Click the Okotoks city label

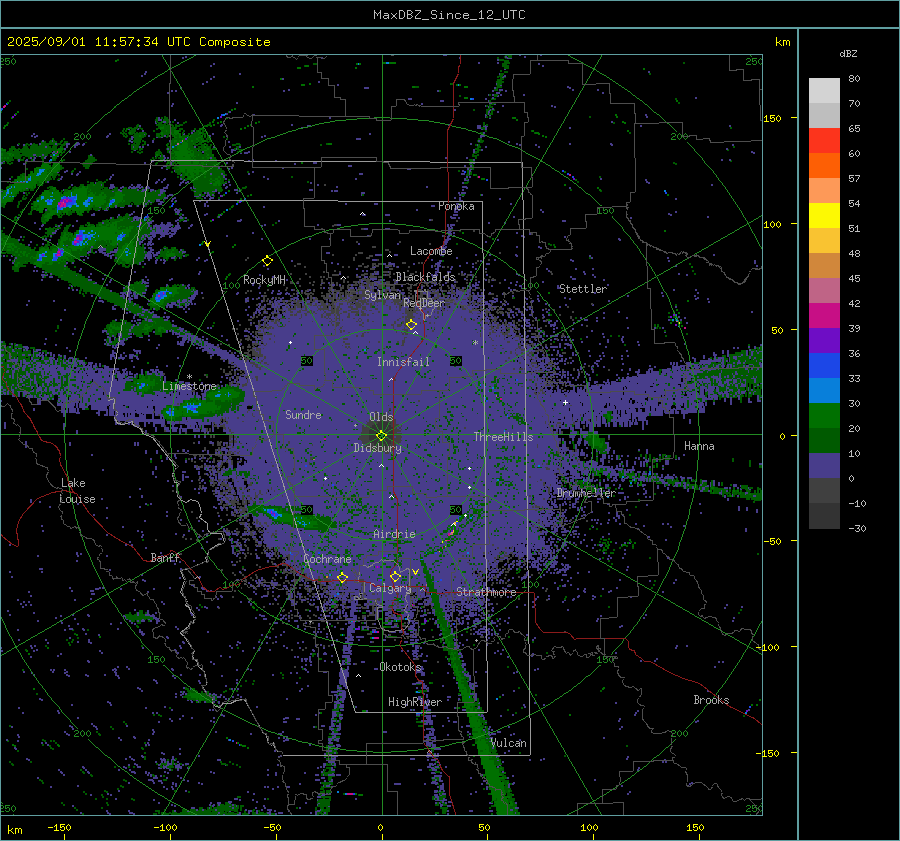[x=401, y=667]
